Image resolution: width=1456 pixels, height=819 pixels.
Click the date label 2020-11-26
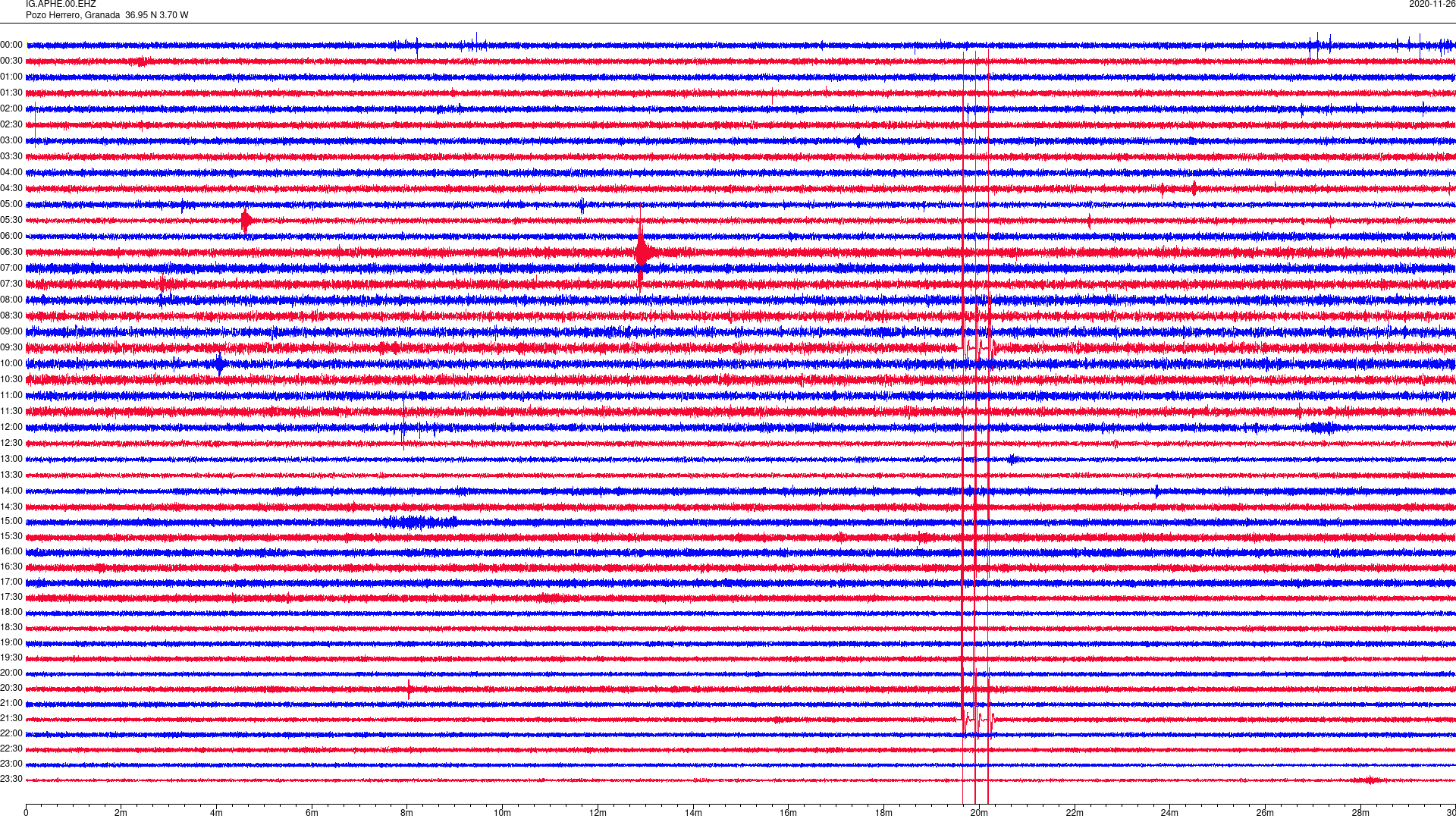(x=1432, y=4)
